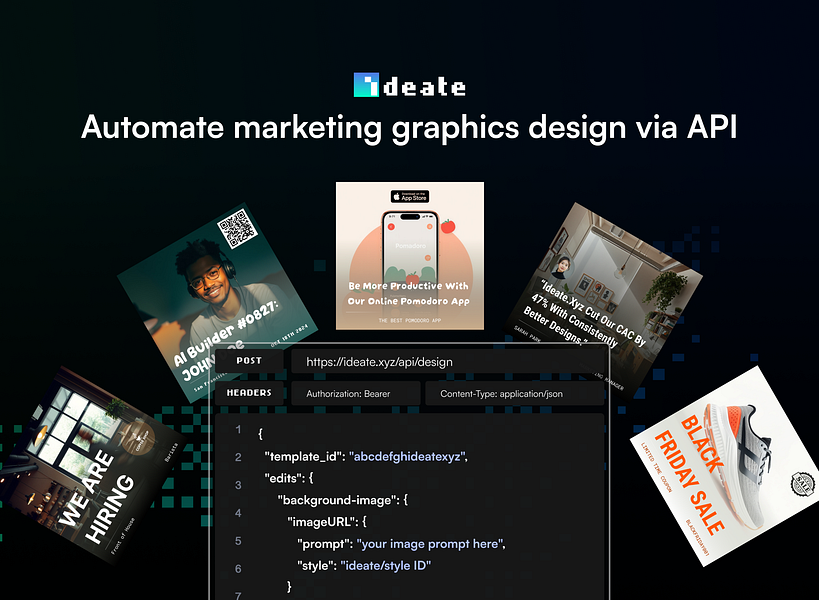Image resolution: width=819 pixels, height=600 pixels.
Task: Click the "template_id" key in code
Action: coord(305,457)
